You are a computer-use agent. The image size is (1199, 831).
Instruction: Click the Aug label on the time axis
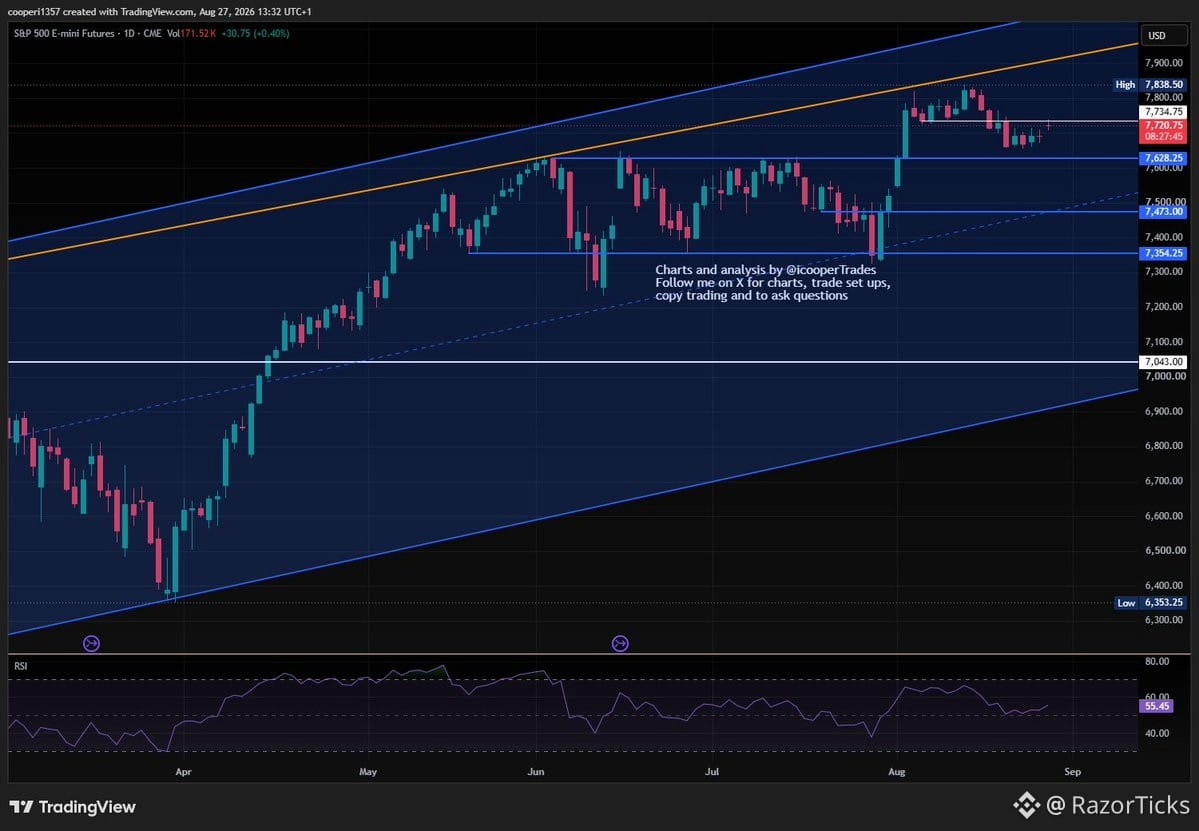point(896,771)
